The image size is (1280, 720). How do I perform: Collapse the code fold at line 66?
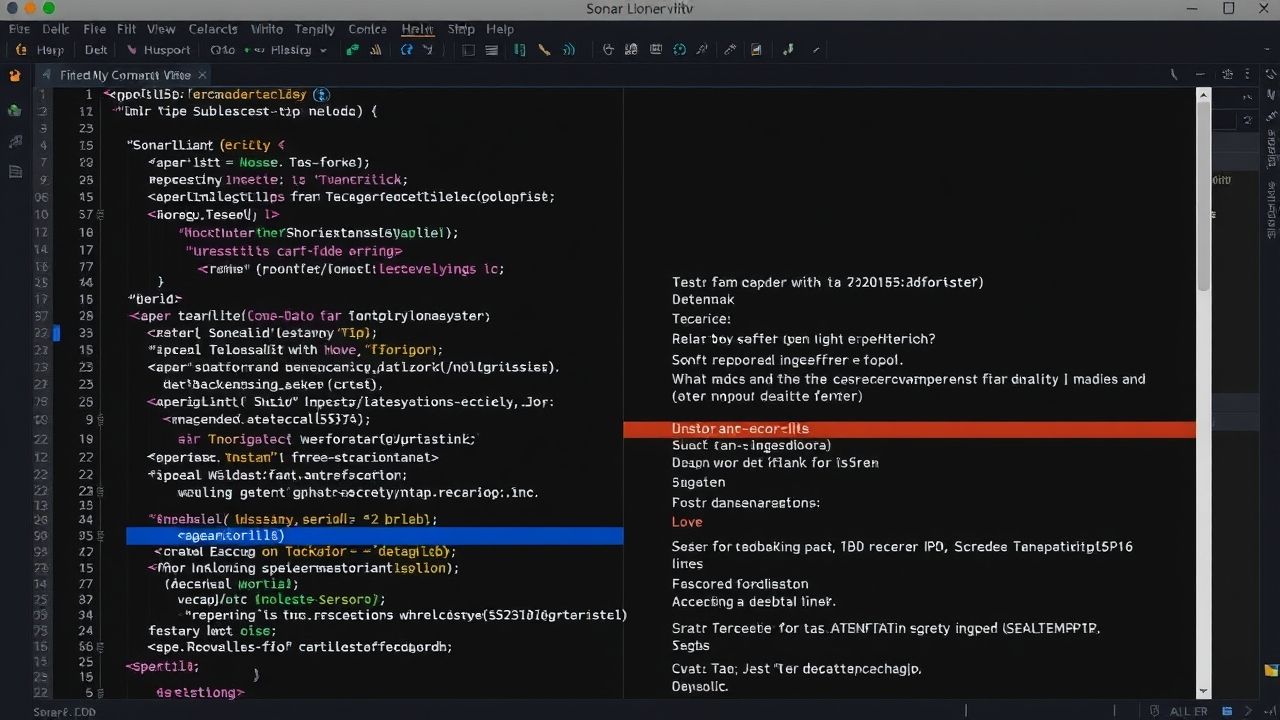click(101, 647)
